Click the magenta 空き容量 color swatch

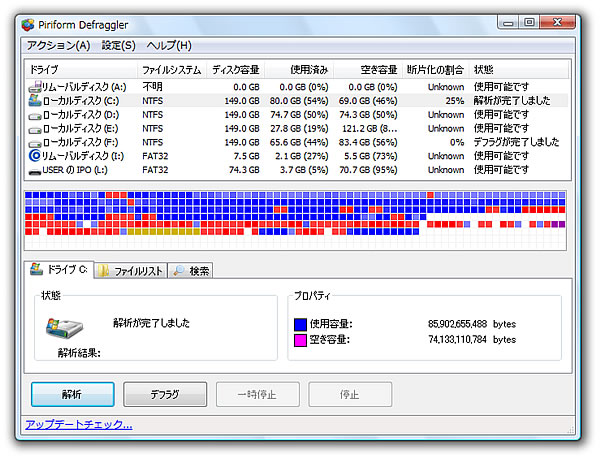click(x=301, y=340)
